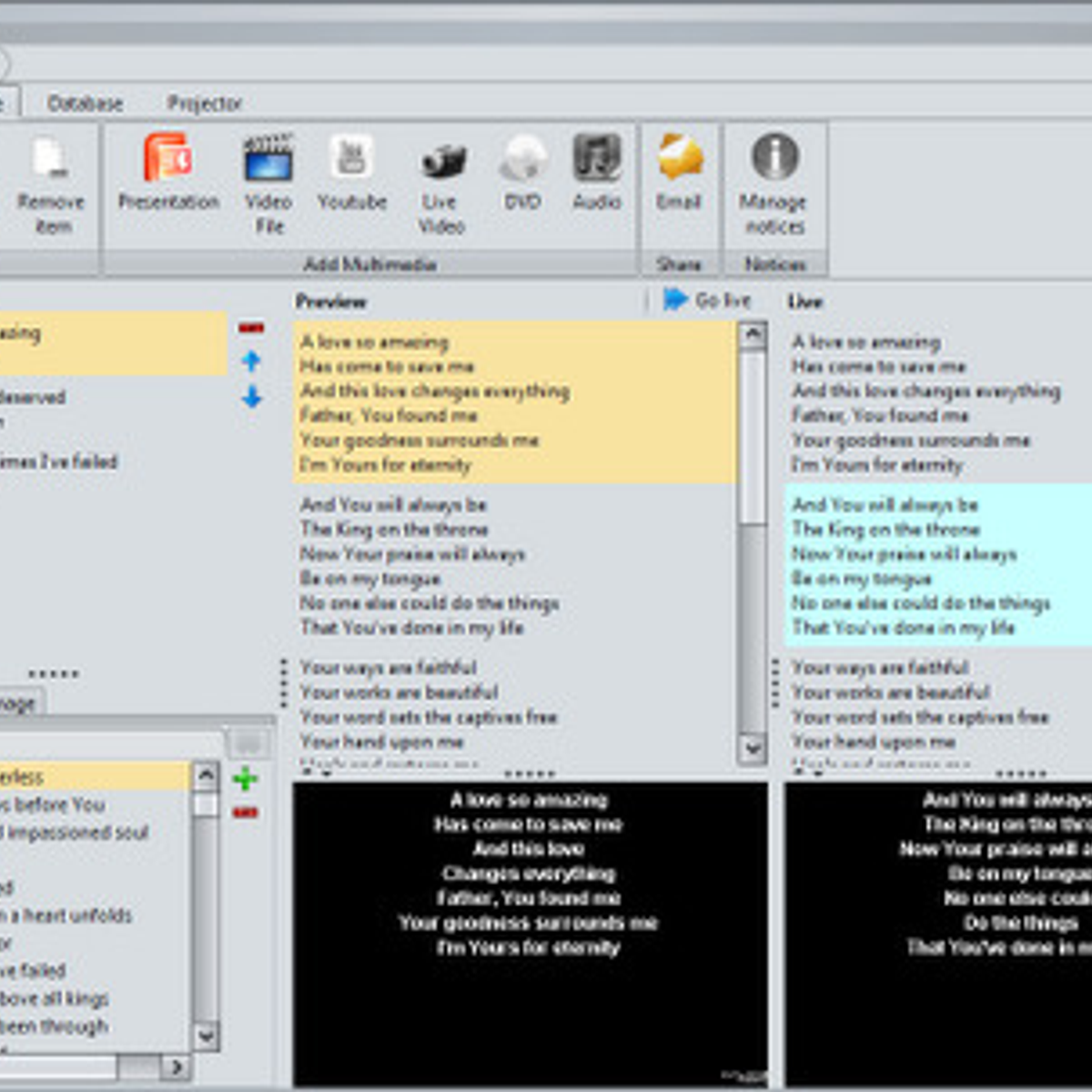This screenshot has height=1092, width=1092.
Task: Select "Your ways are faithful" in Preview lyrics
Action: [x=389, y=668]
